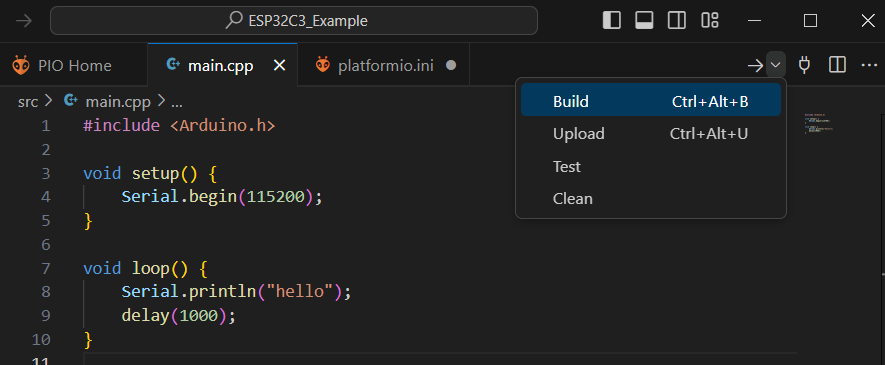The height and width of the screenshot is (365, 885).
Task: Open the serial monitor plug icon
Action: (x=805, y=65)
